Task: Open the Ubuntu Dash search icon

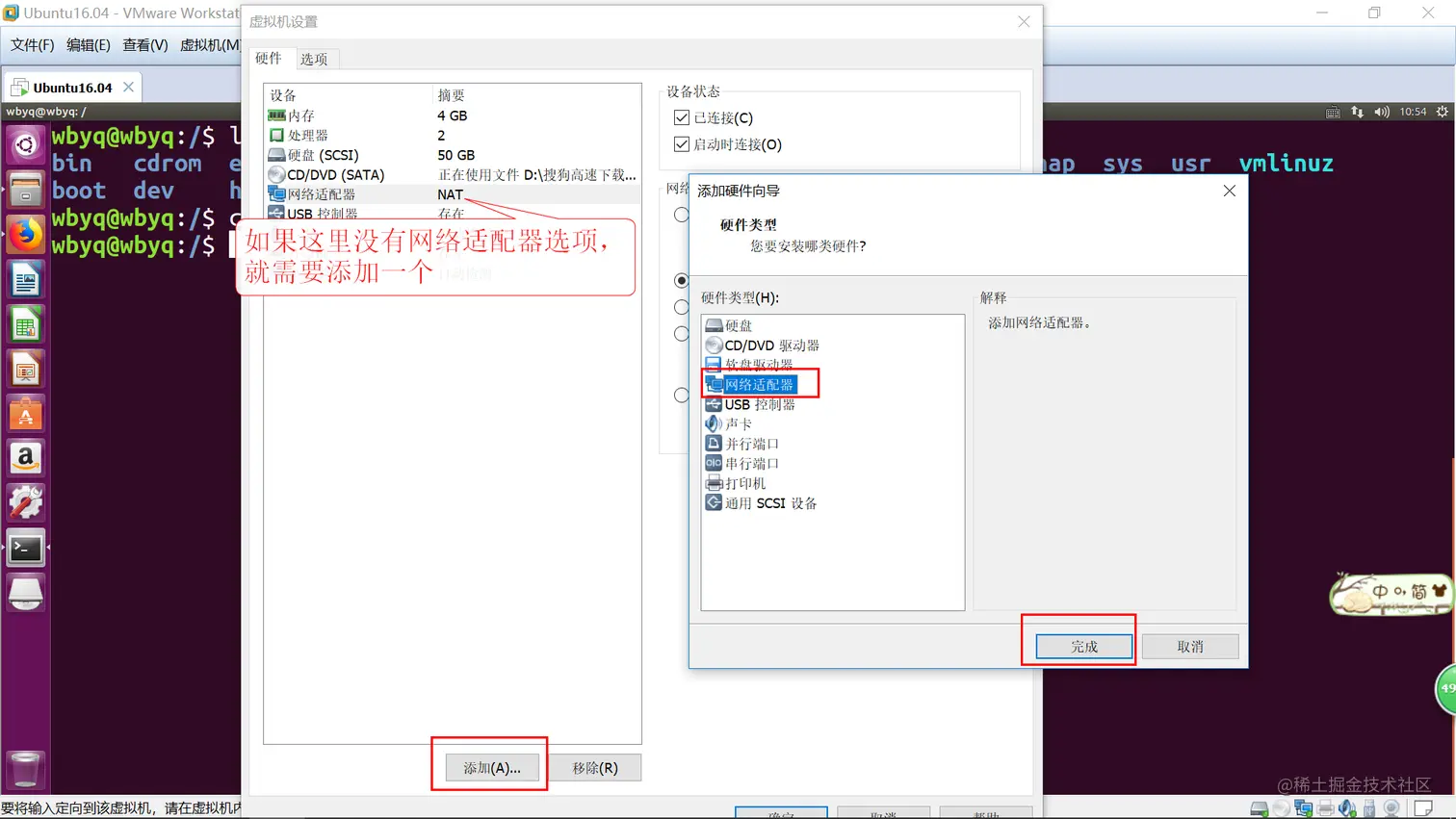Action: (26, 145)
